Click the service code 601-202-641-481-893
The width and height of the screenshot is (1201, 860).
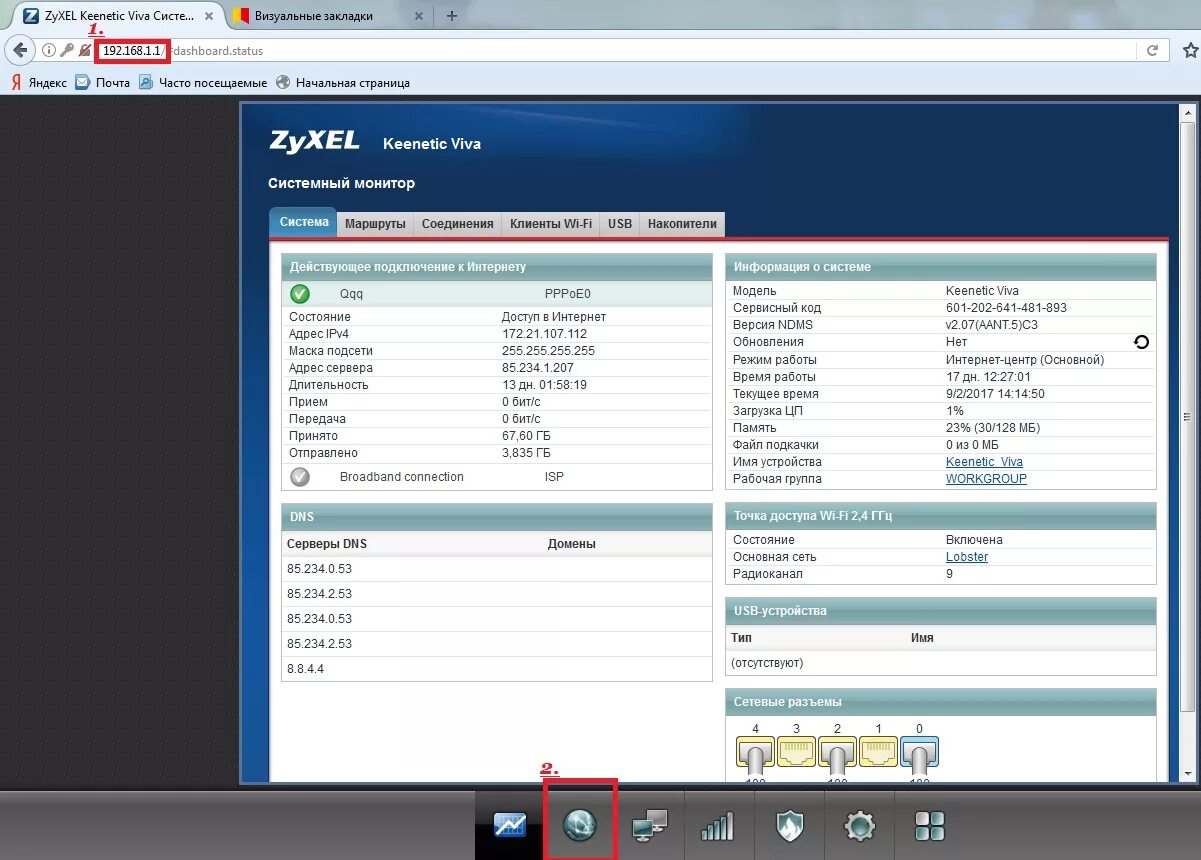point(1006,308)
